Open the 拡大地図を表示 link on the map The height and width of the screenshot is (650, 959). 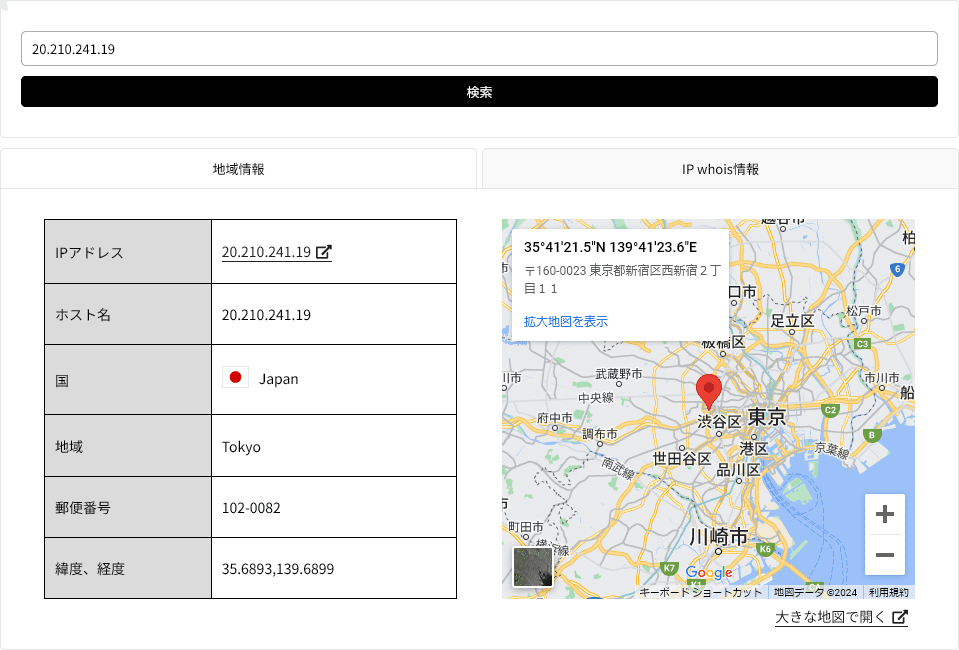[566, 322]
